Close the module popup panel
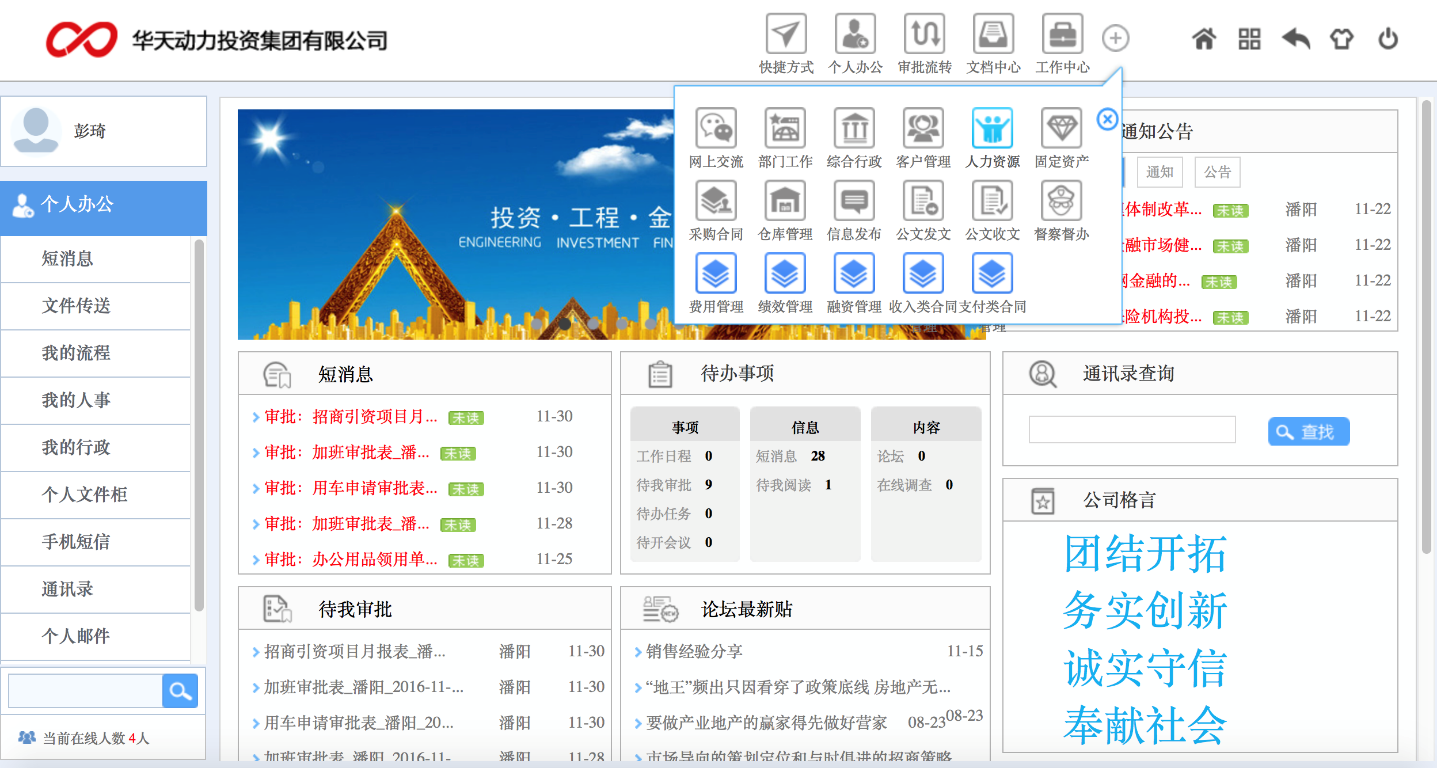Screen dimensions: 1437x768 tap(1107, 120)
